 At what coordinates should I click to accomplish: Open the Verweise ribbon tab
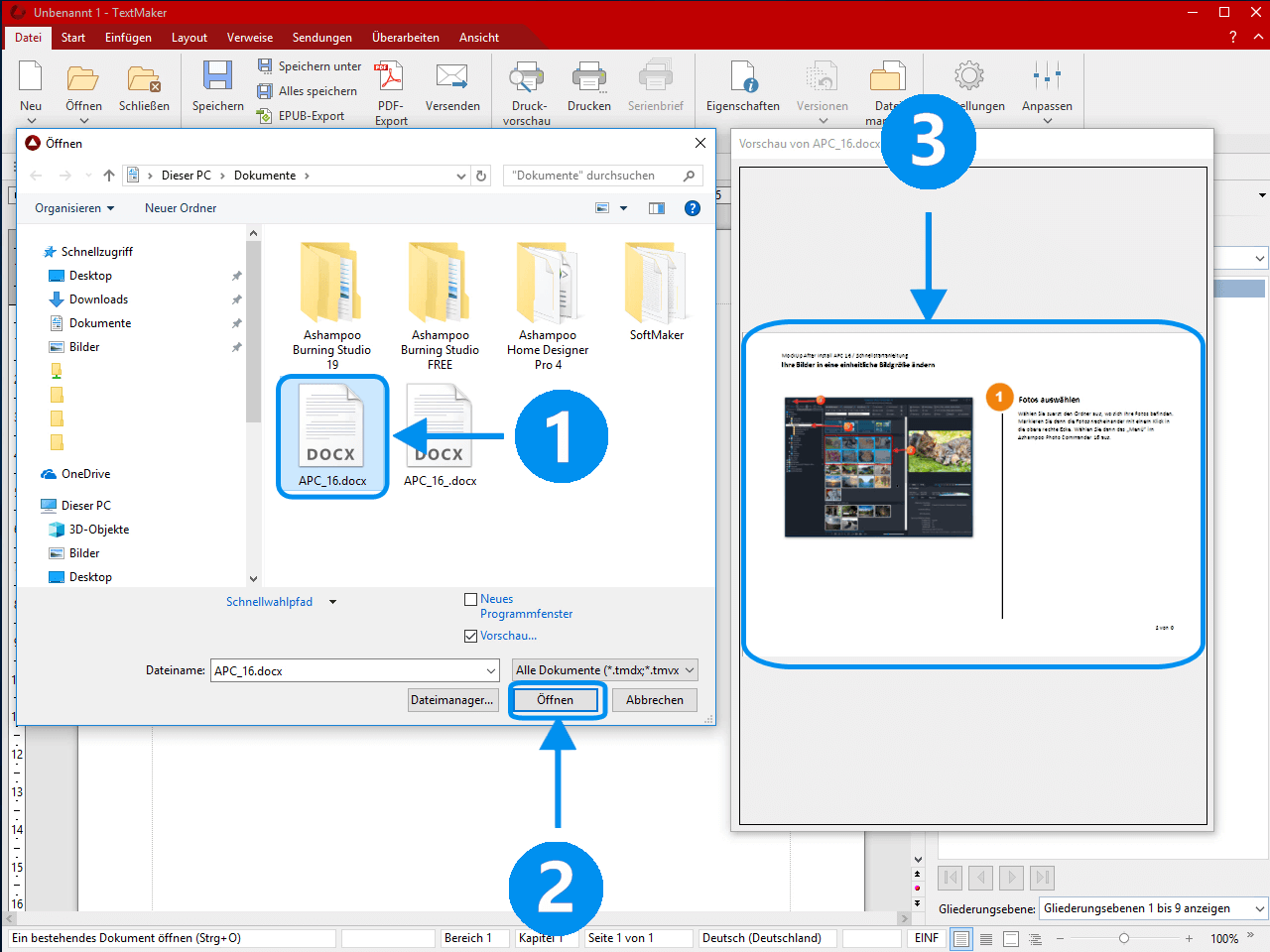point(250,38)
